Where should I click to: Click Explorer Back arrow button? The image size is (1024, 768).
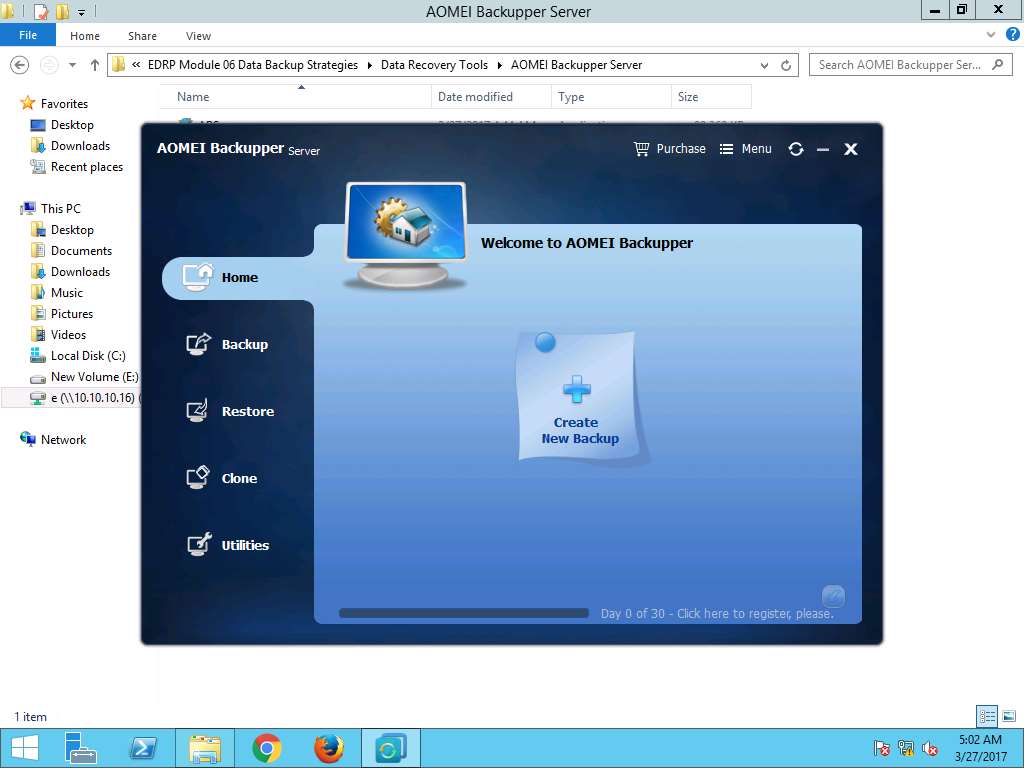pos(20,65)
